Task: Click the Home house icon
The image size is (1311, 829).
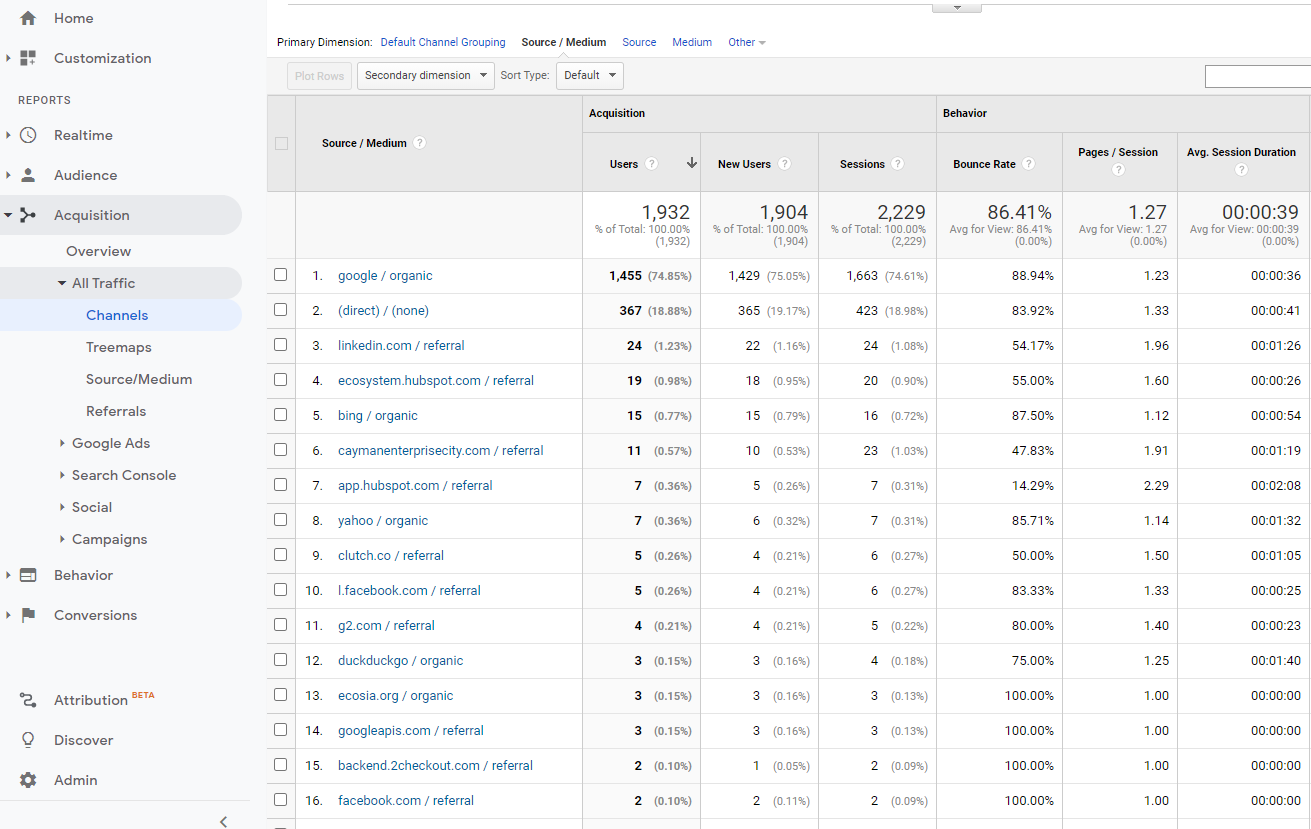Action: coord(28,18)
